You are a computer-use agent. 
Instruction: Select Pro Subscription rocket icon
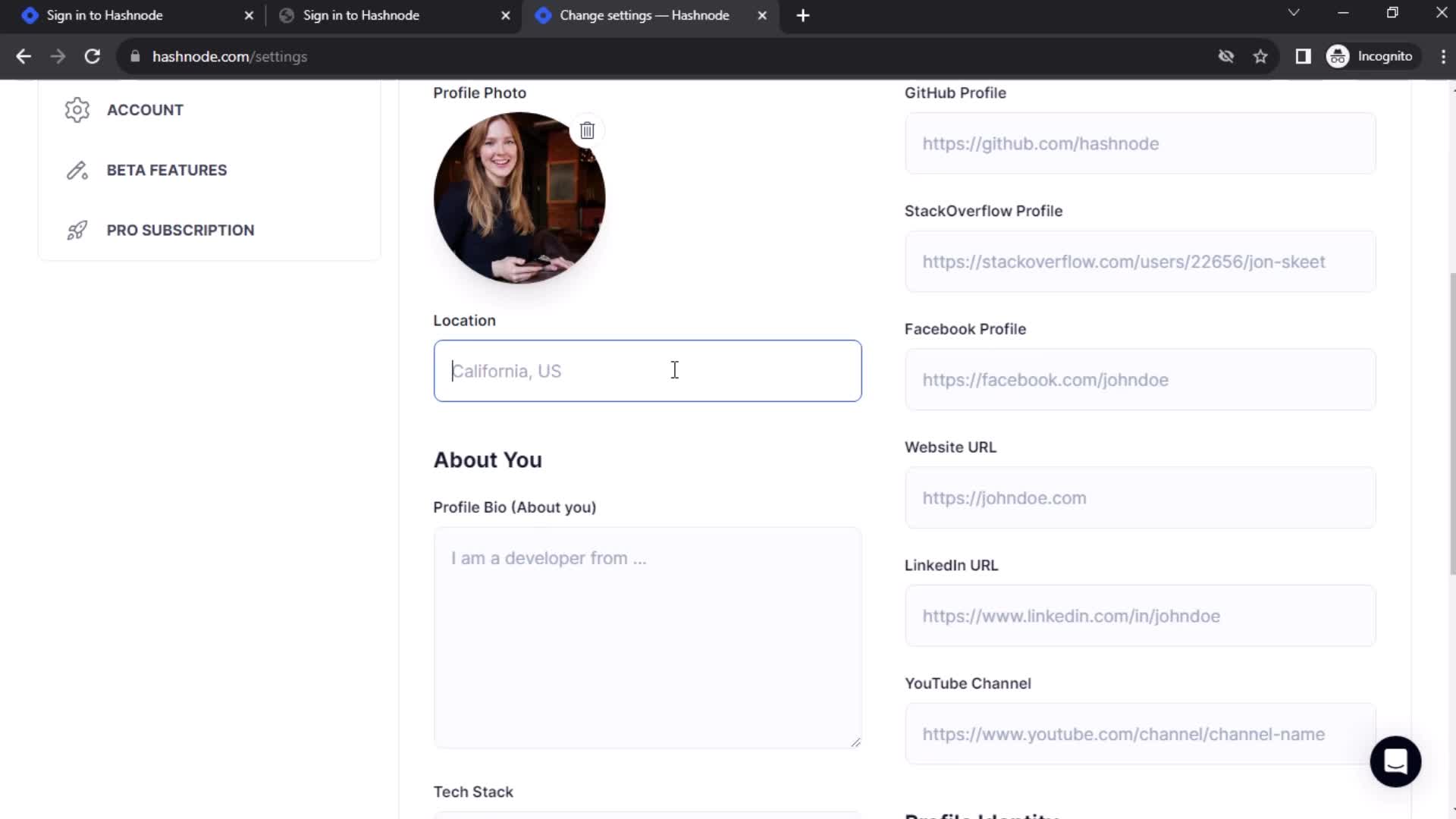click(x=76, y=230)
